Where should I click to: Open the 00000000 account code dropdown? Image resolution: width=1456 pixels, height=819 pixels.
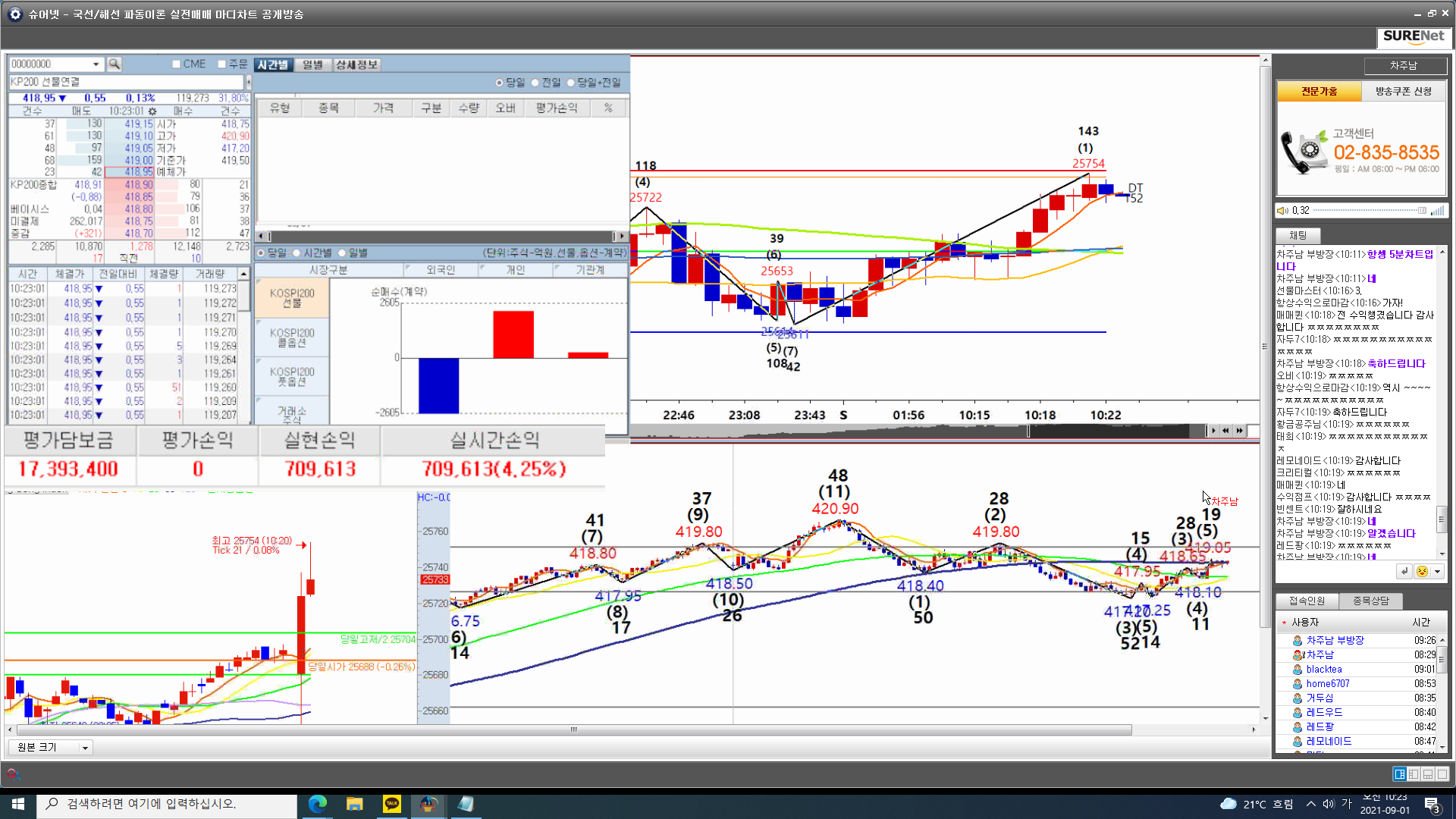point(96,64)
